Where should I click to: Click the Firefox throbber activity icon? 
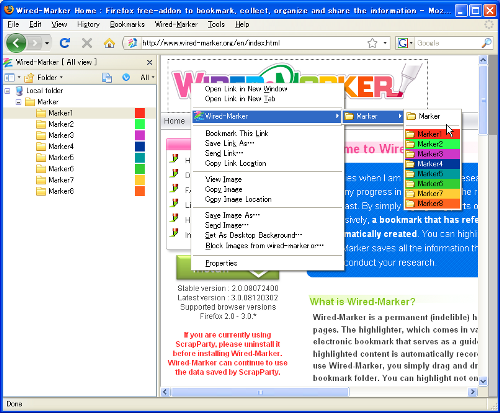click(x=489, y=24)
